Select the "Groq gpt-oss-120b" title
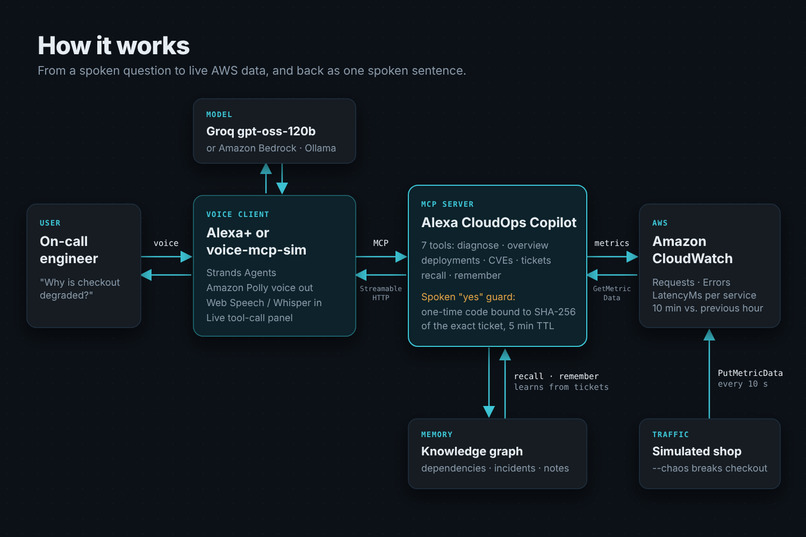This screenshot has width=806, height=537. 261,131
